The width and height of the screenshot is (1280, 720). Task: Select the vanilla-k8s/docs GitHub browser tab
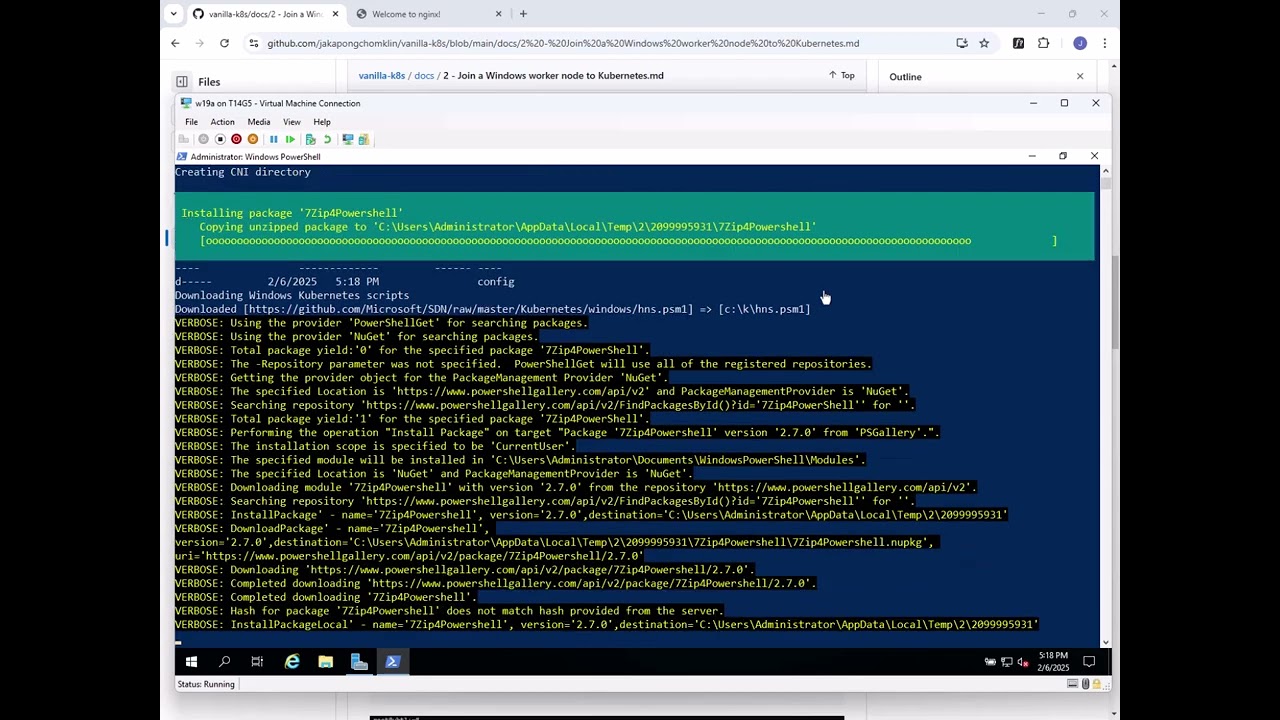click(265, 14)
